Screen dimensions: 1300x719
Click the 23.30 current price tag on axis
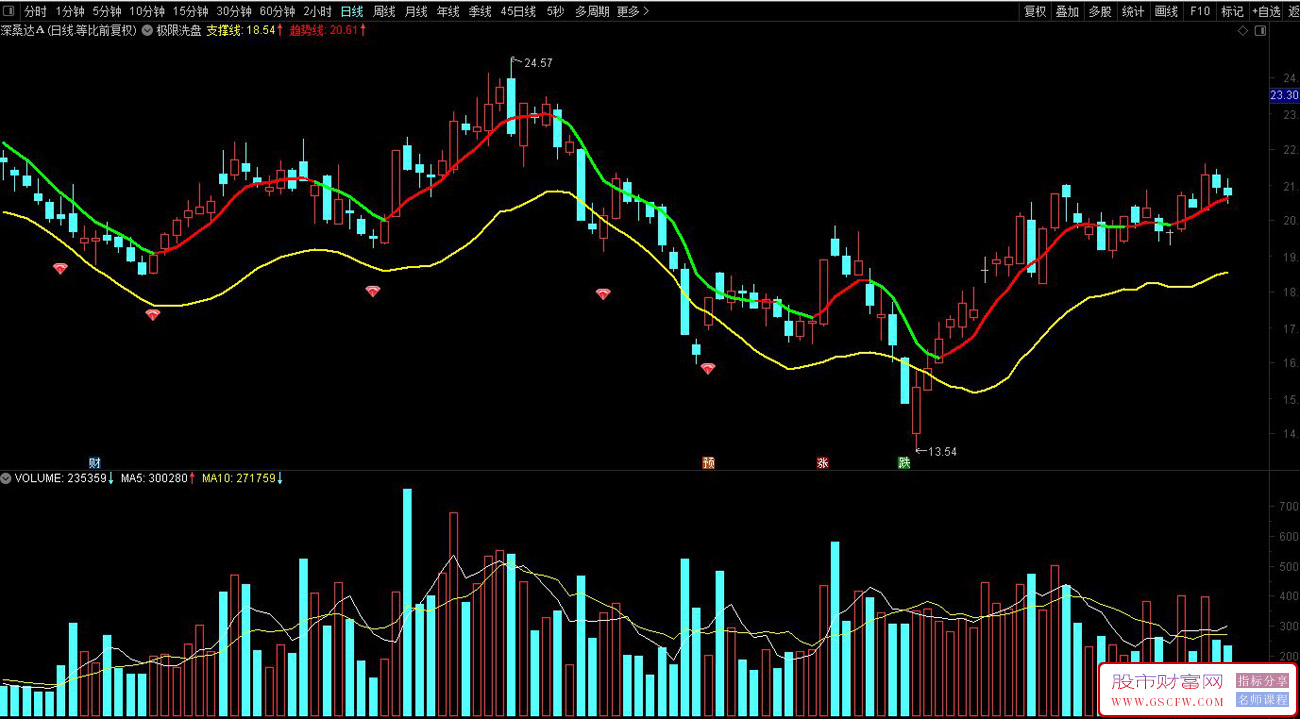[1284, 95]
